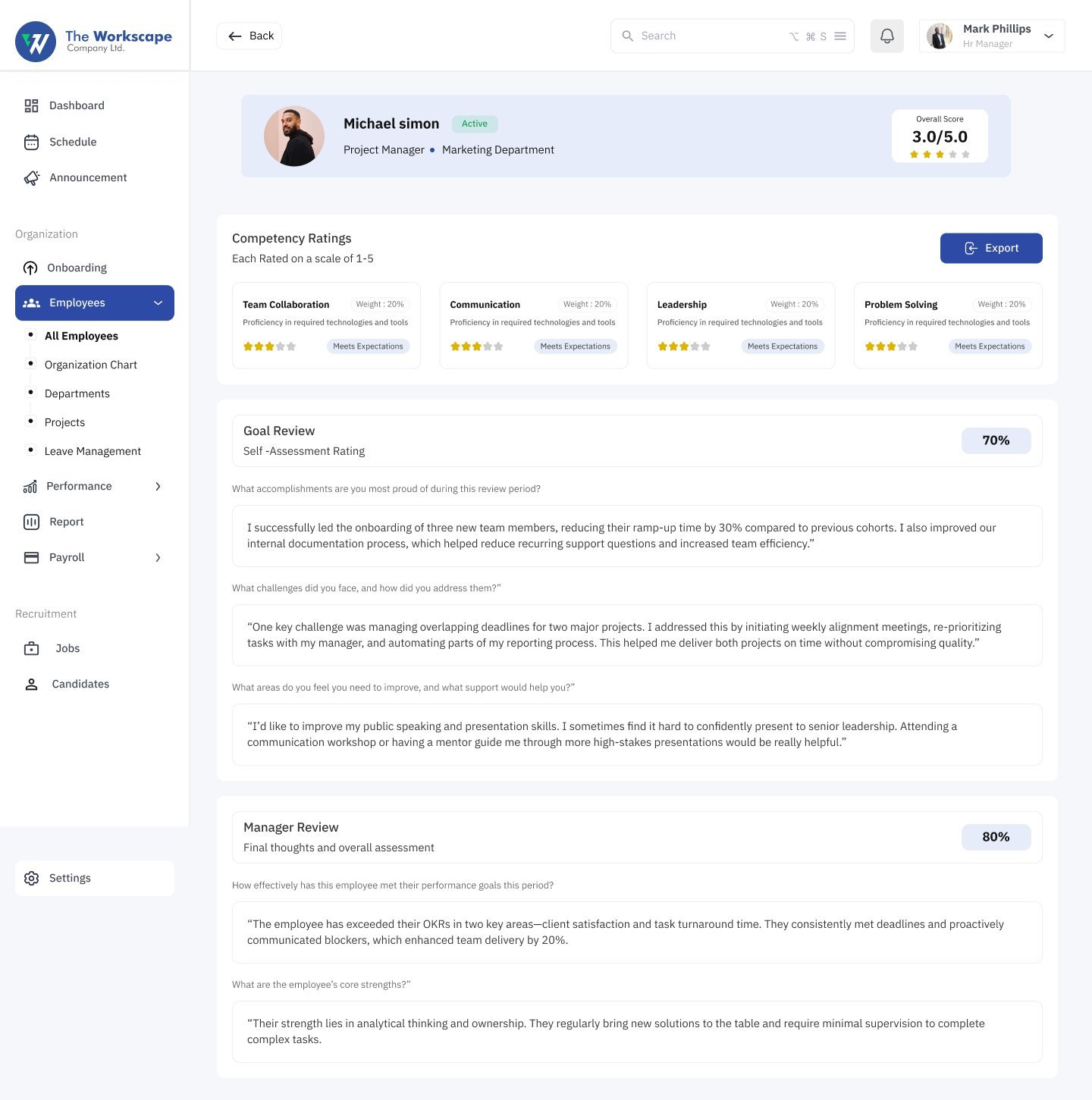This screenshot has width=1092, height=1100.
Task: Click Mark Phillips profile avatar
Action: (x=940, y=36)
